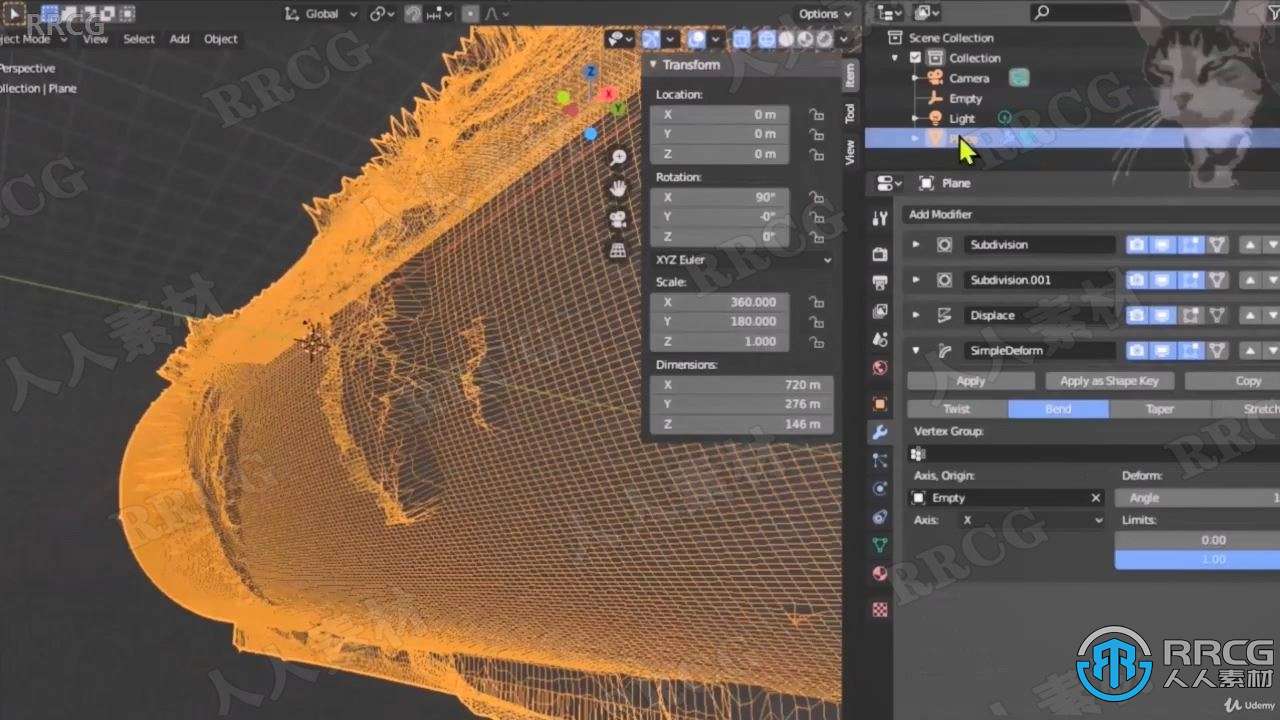Toggle lock for Rotation Y
1280x720 pixels.
click(816, 217)
